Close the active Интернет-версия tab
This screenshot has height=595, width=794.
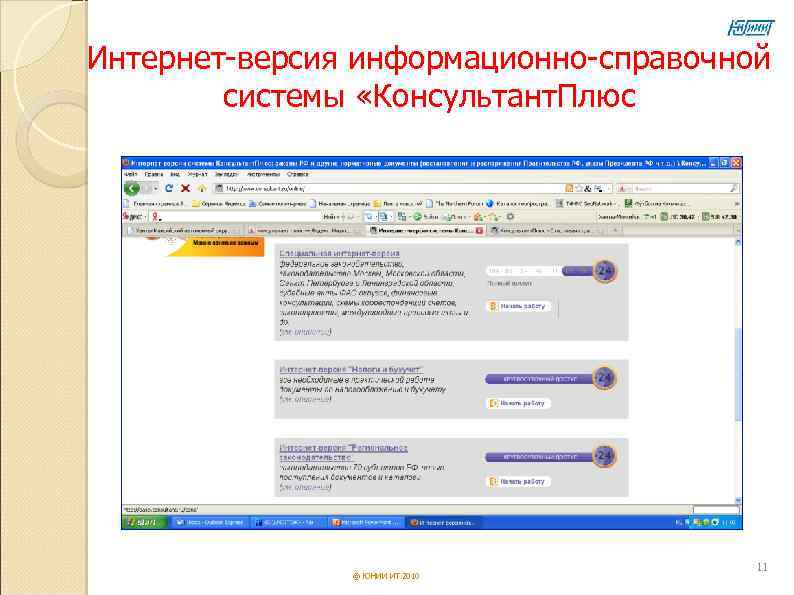click(x=479, y=230)
